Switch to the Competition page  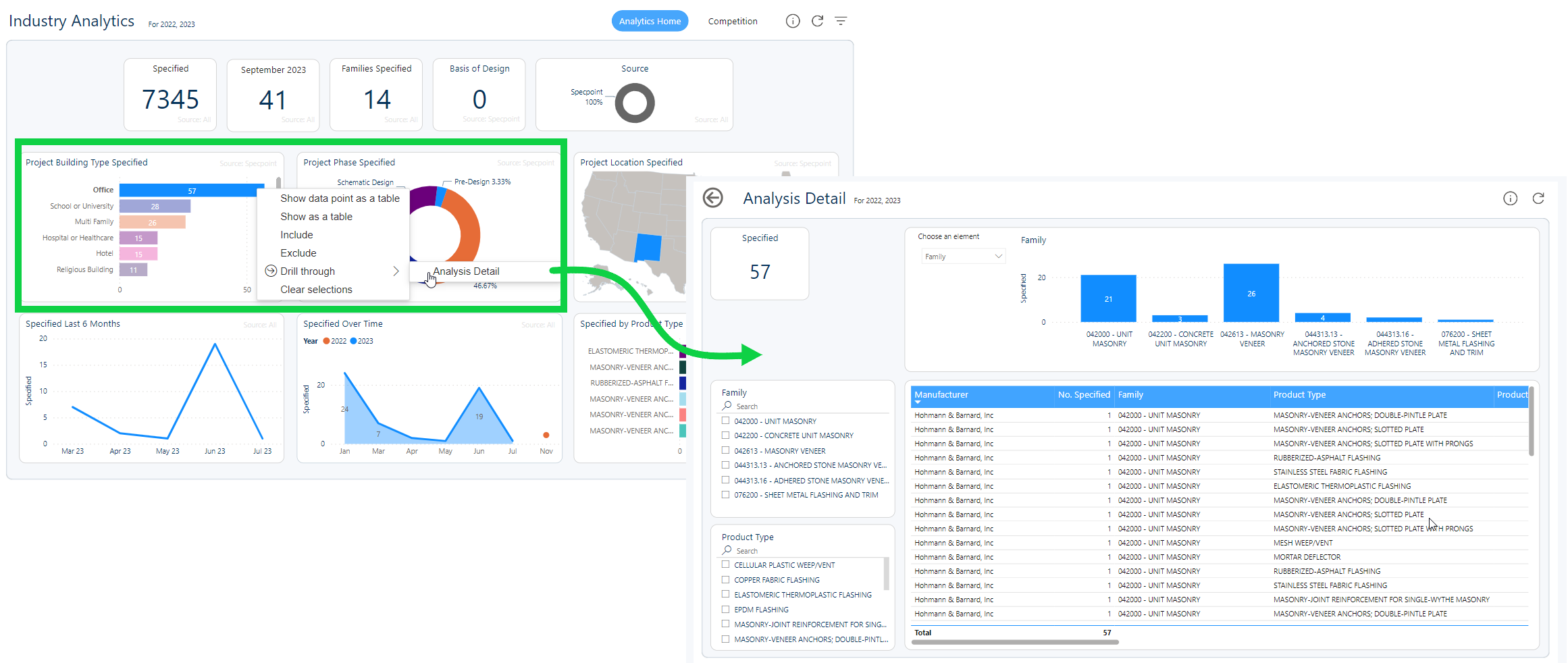[733, 21]
